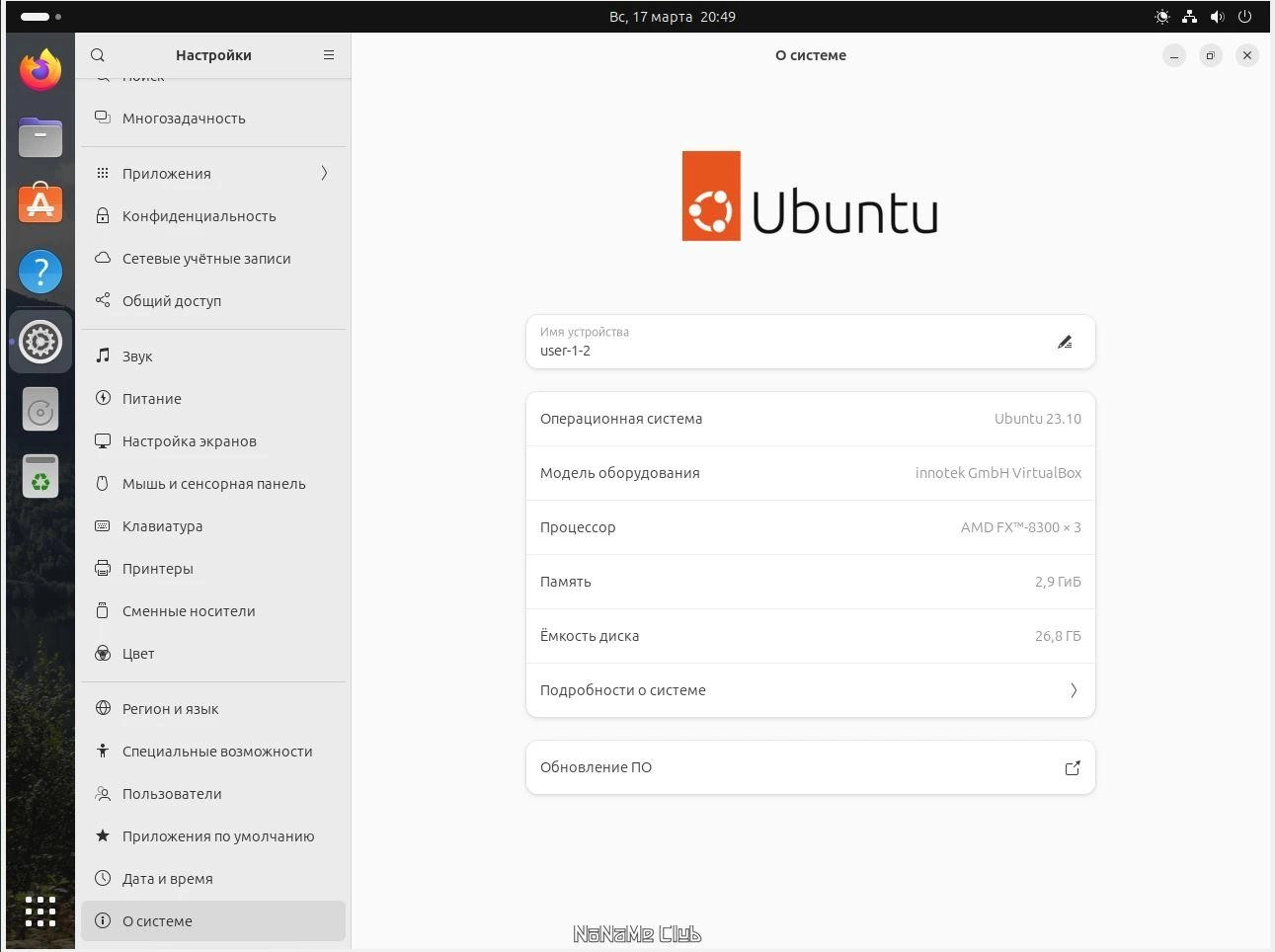Click the Sharing icon in sidebar
Image resolution: width=1275 pixels, height=952 pixels.
103,300
